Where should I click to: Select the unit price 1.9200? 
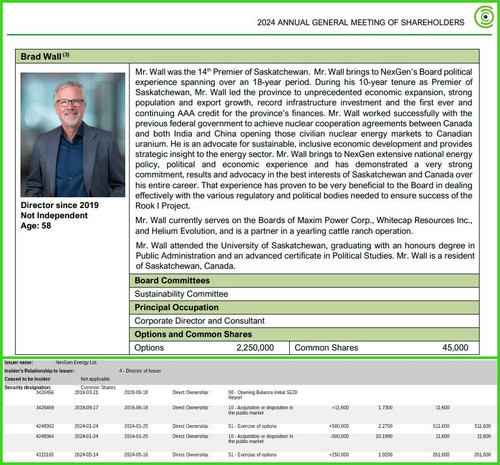click(x=385, y=455)
